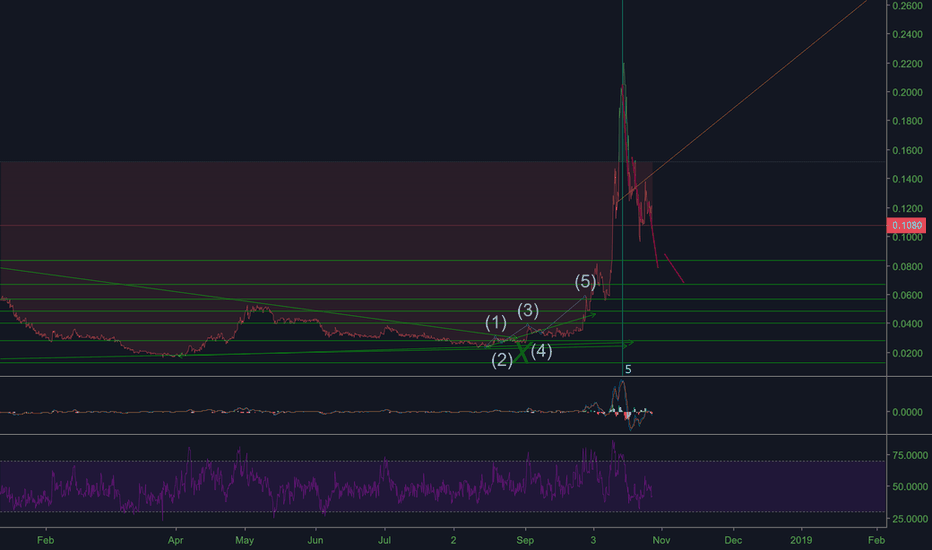This screenshot has width=932, height=550.
Task: Click the 75.0000 RSI axis label
Action: tap(909, 455)
